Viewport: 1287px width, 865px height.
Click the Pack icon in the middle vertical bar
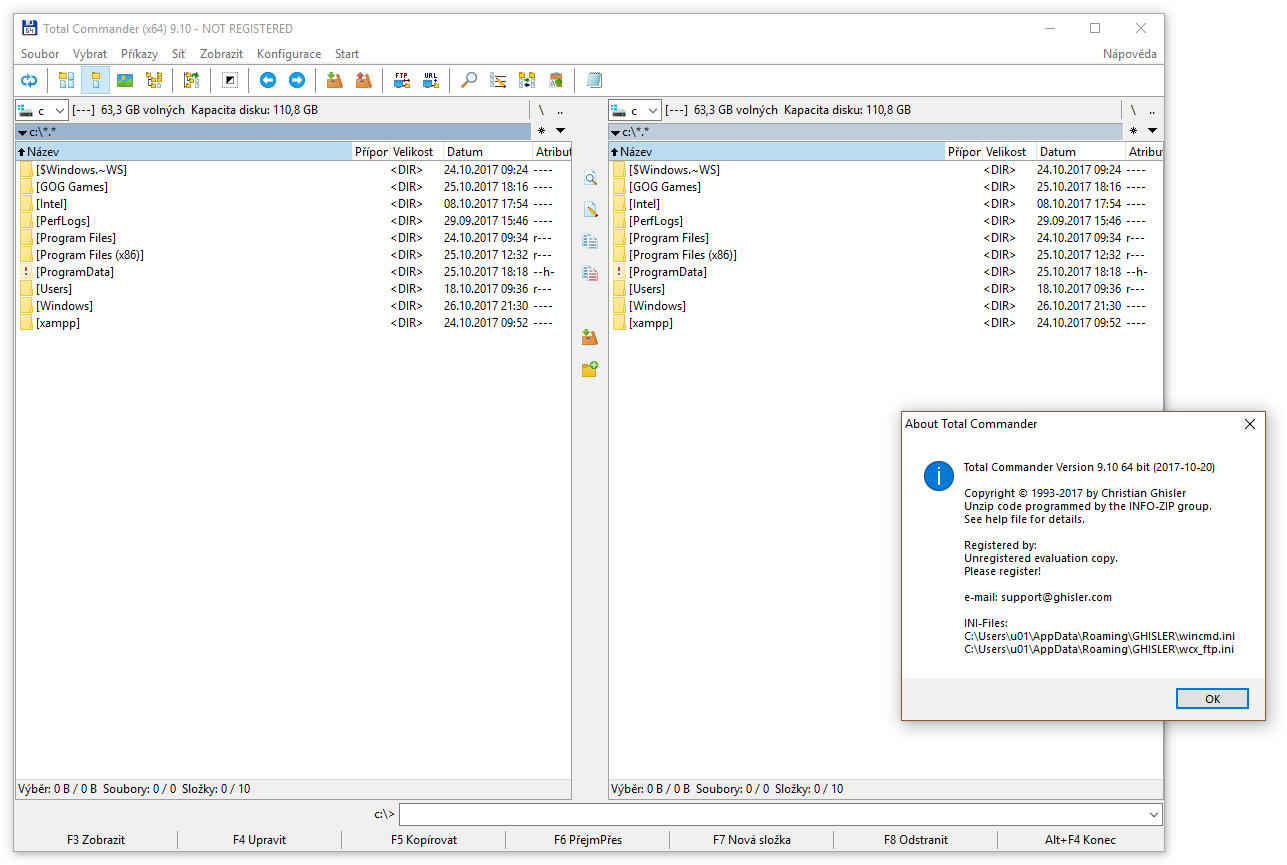click(590, 337)
